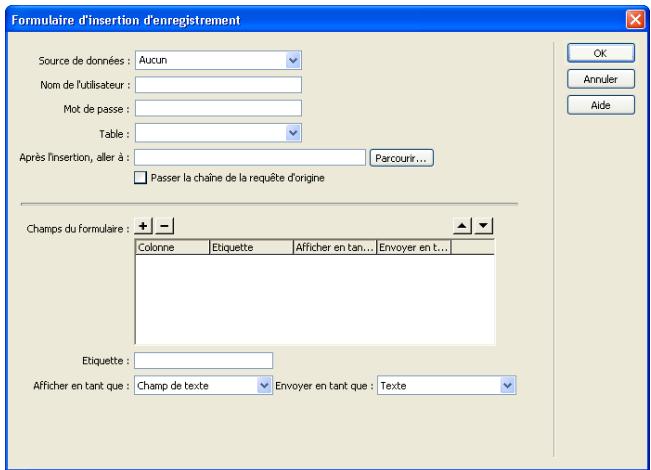Open help with the Aide button
The width and height of the screenshot is (651, 470).
click(x=601, y=105)
